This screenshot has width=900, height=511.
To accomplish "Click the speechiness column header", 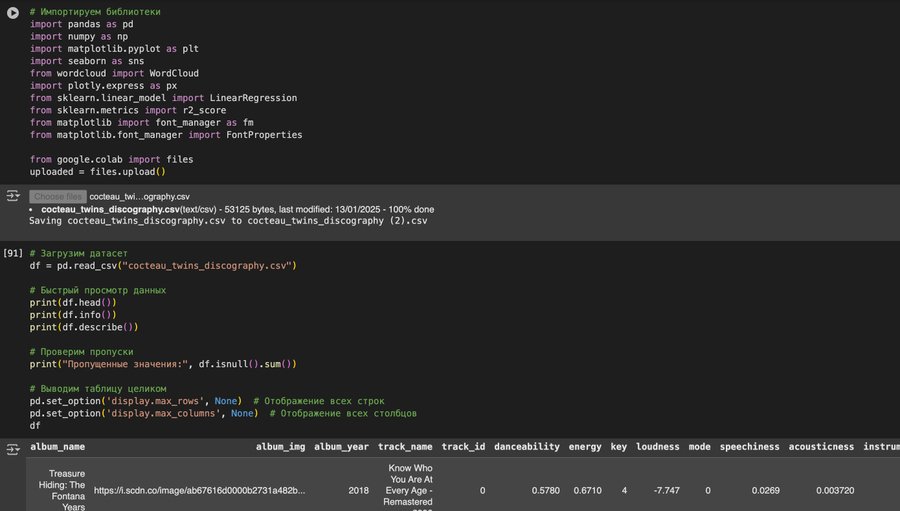I will tap(748, 446).
